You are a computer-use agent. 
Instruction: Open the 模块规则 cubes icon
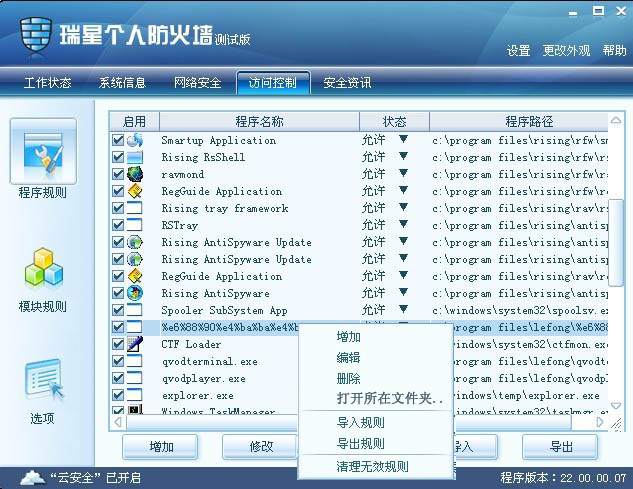click(x=44, y=267)
